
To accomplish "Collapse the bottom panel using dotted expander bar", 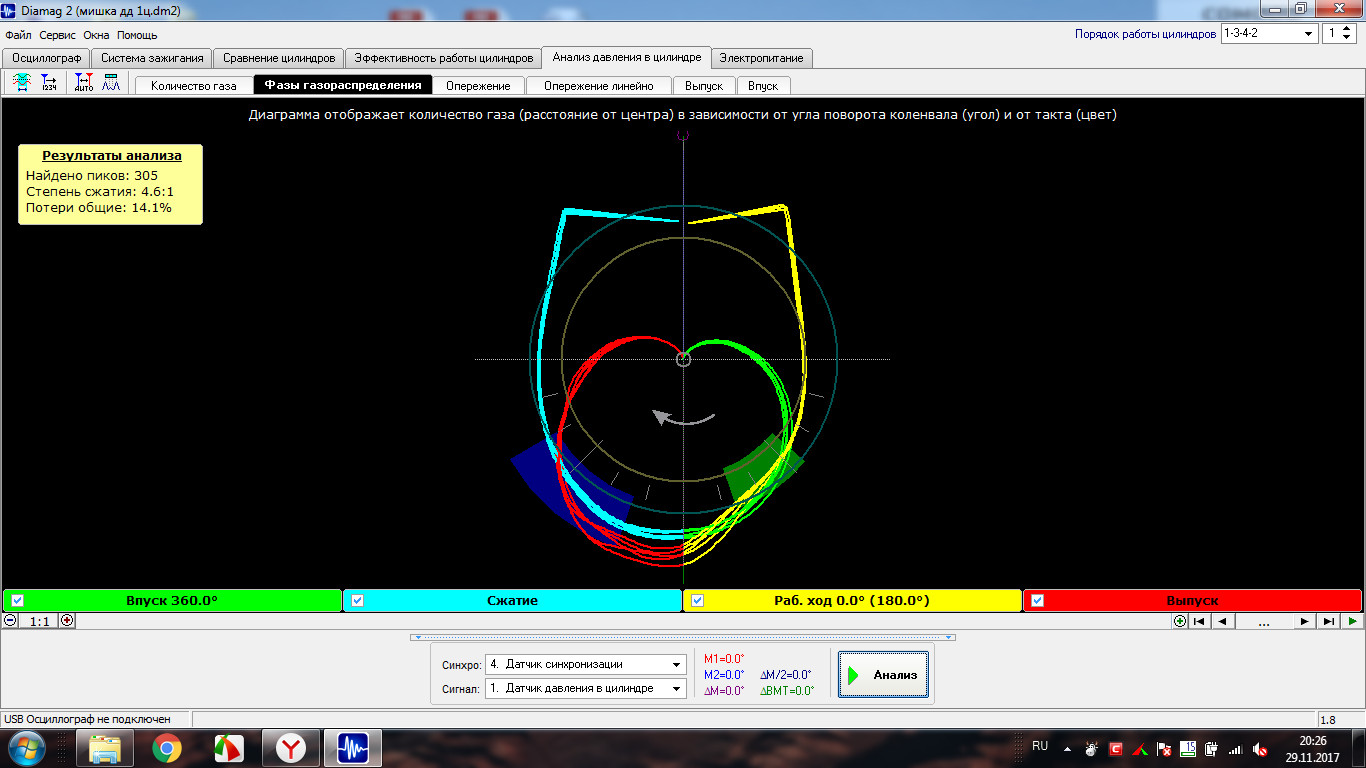I will coord(683,637).
